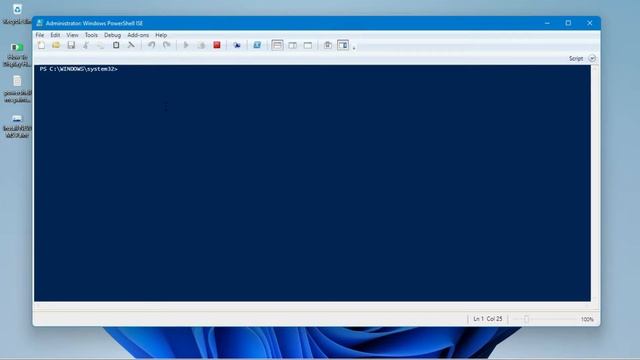Show Script Pane Top layout icon
The image size is (640, 360).
277,45
